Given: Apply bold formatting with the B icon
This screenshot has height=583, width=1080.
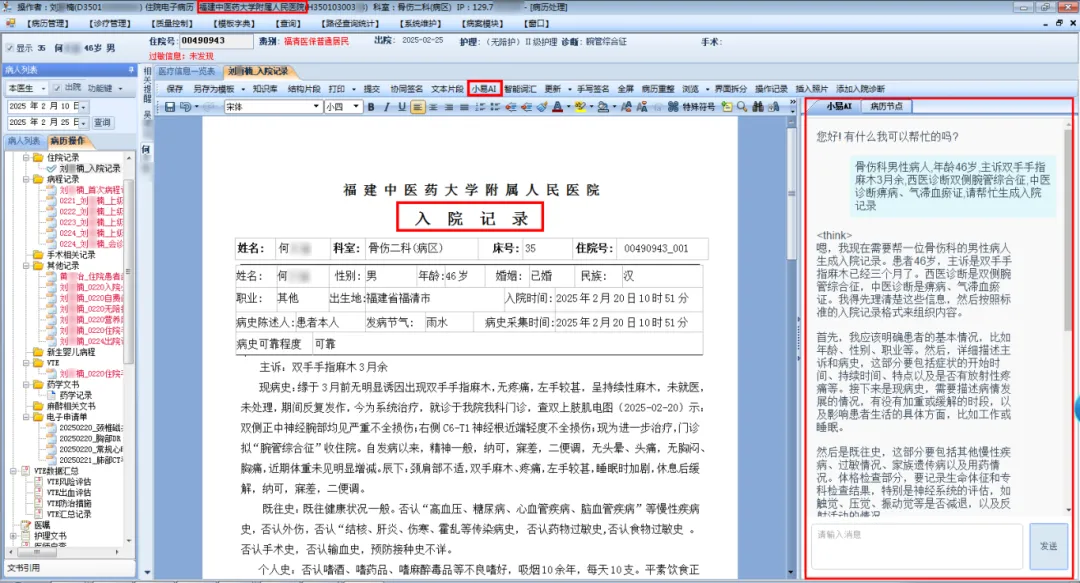Looking at the screenshot, I should tap(370, 107).
